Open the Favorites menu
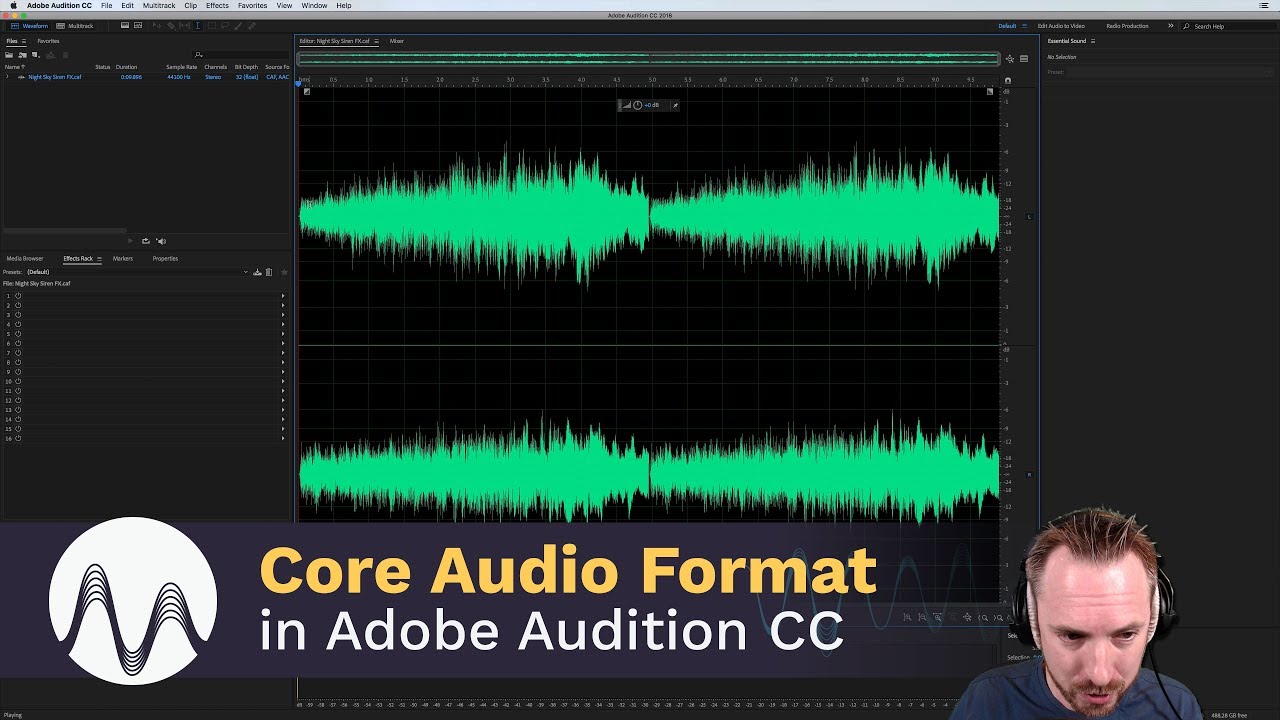Viewport: 1280px width, 720px height. 252,6
